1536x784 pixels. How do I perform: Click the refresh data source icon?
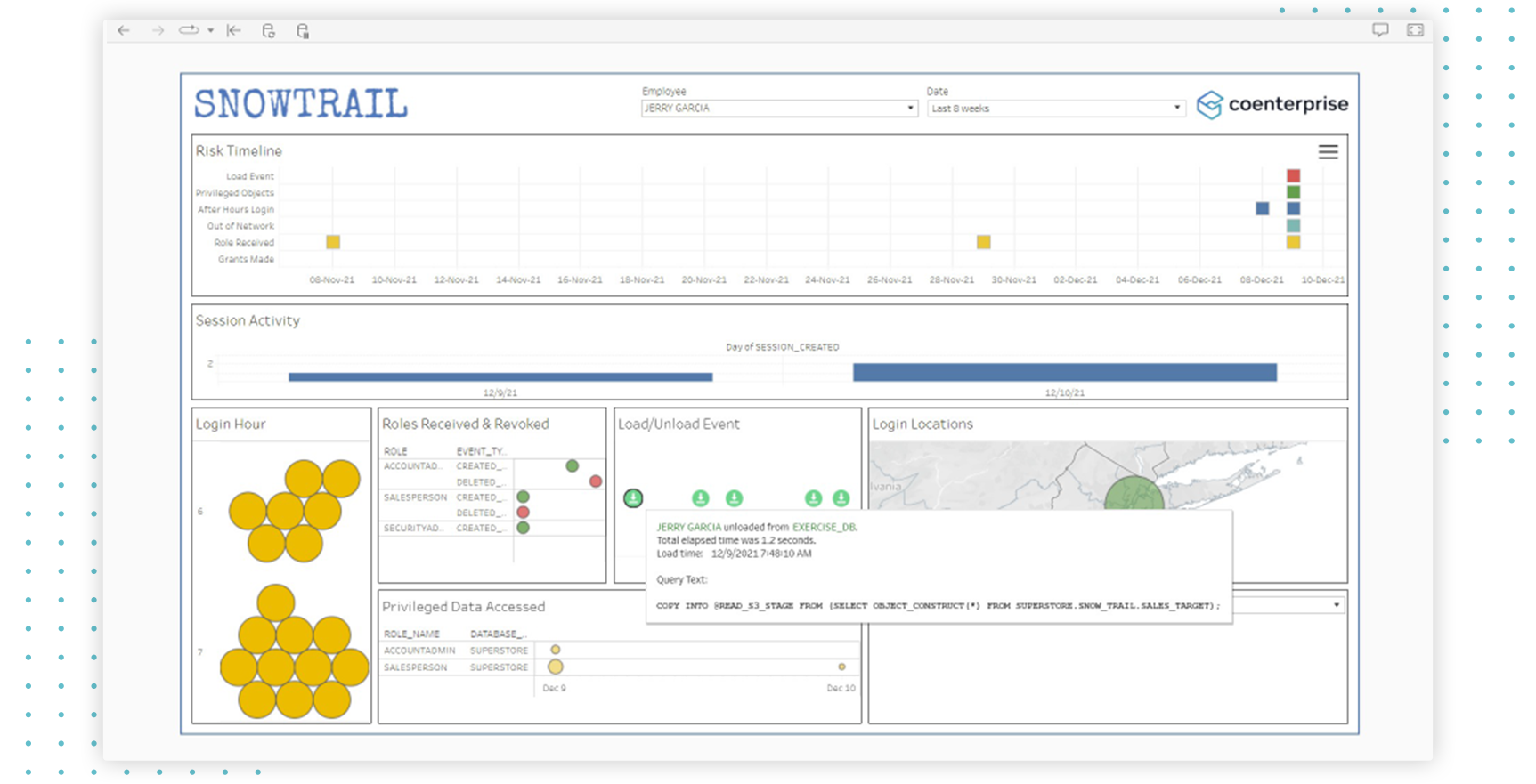[x=268, y=30]
